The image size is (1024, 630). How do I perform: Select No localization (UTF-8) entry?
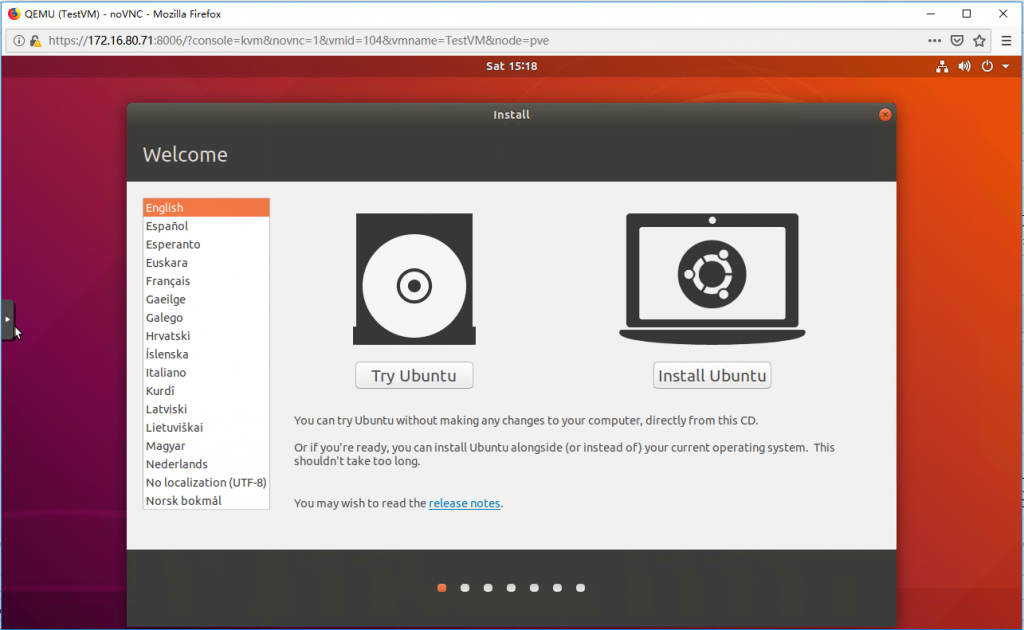click(x=206, y=482)
